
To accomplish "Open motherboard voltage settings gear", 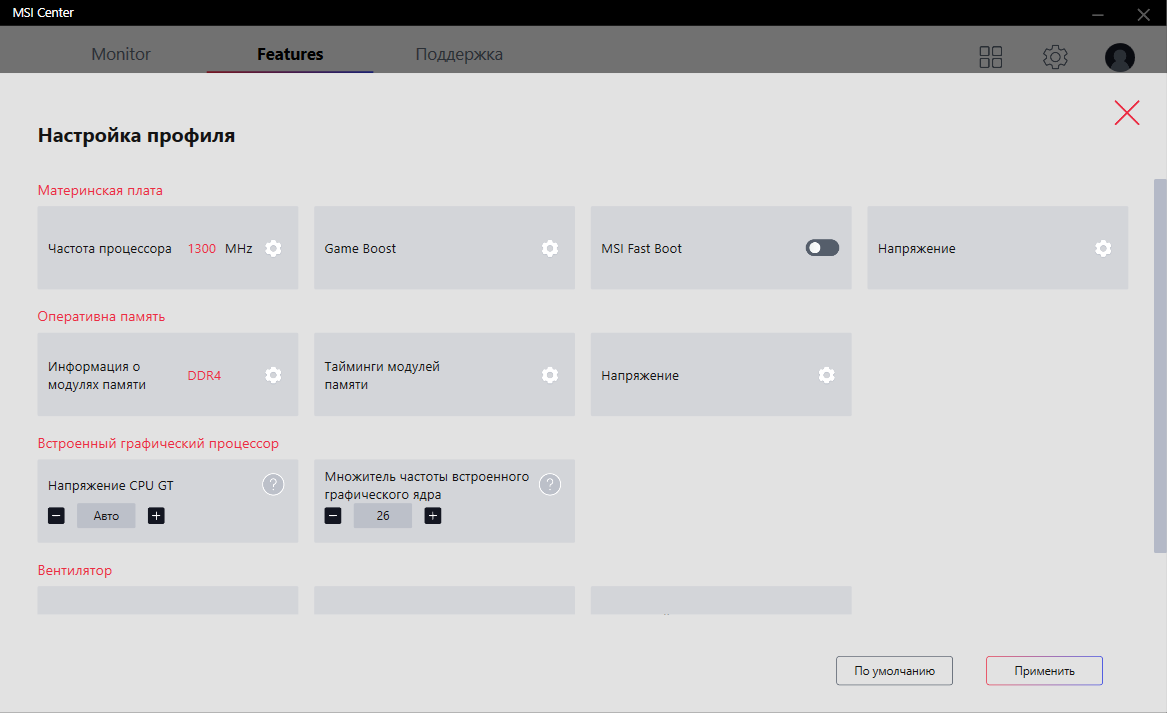I will pos(1102,248).
